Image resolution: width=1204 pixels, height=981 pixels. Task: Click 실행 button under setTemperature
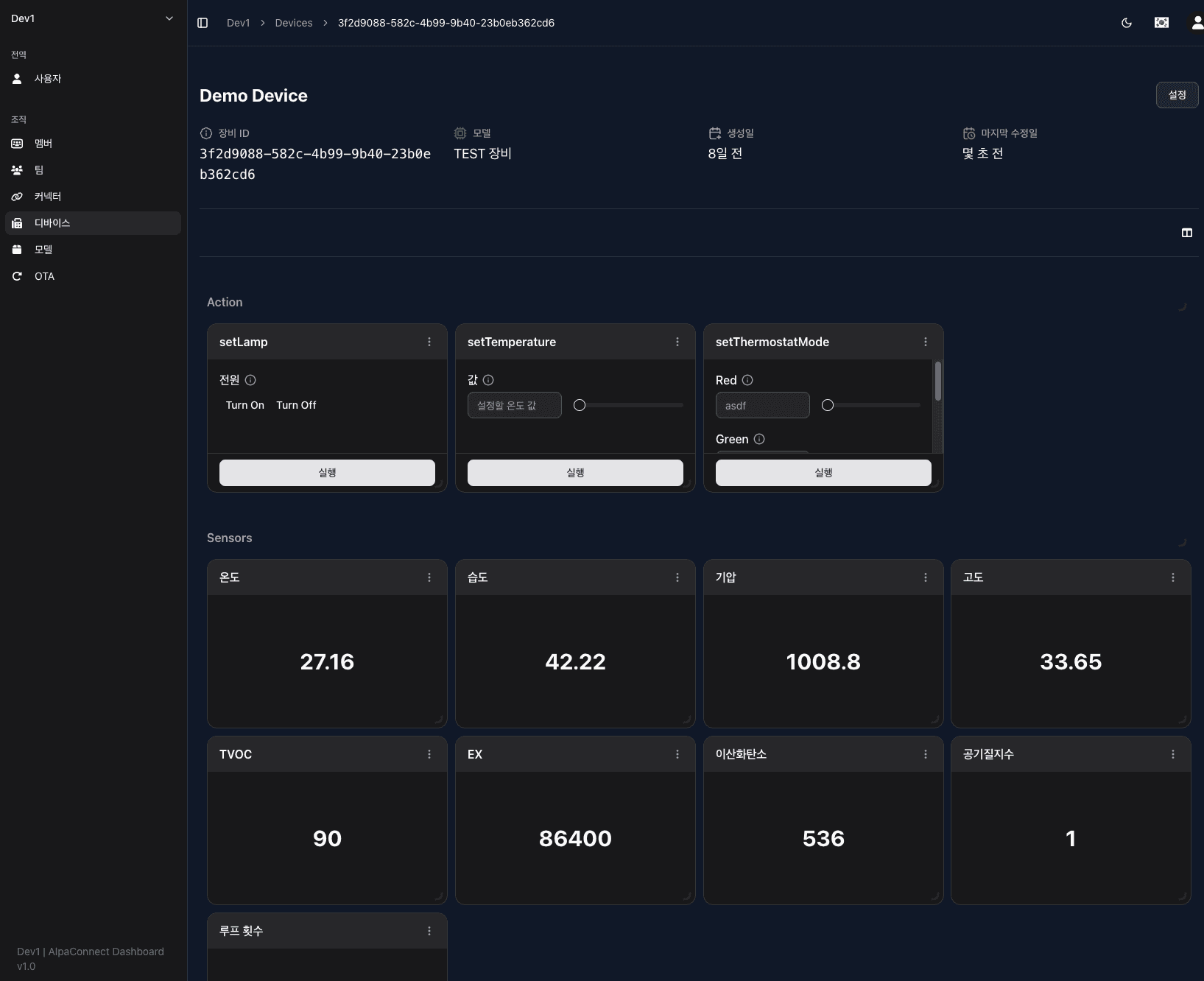click(575, 473)
